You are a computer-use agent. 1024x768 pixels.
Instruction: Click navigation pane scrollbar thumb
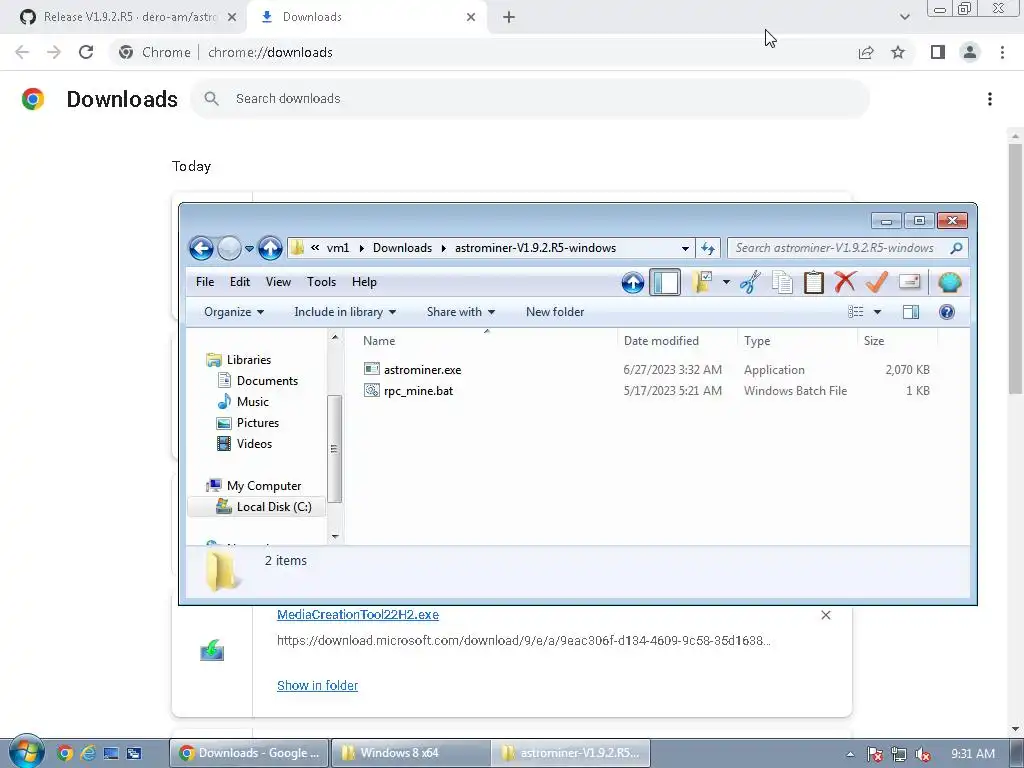coord(334,449)
